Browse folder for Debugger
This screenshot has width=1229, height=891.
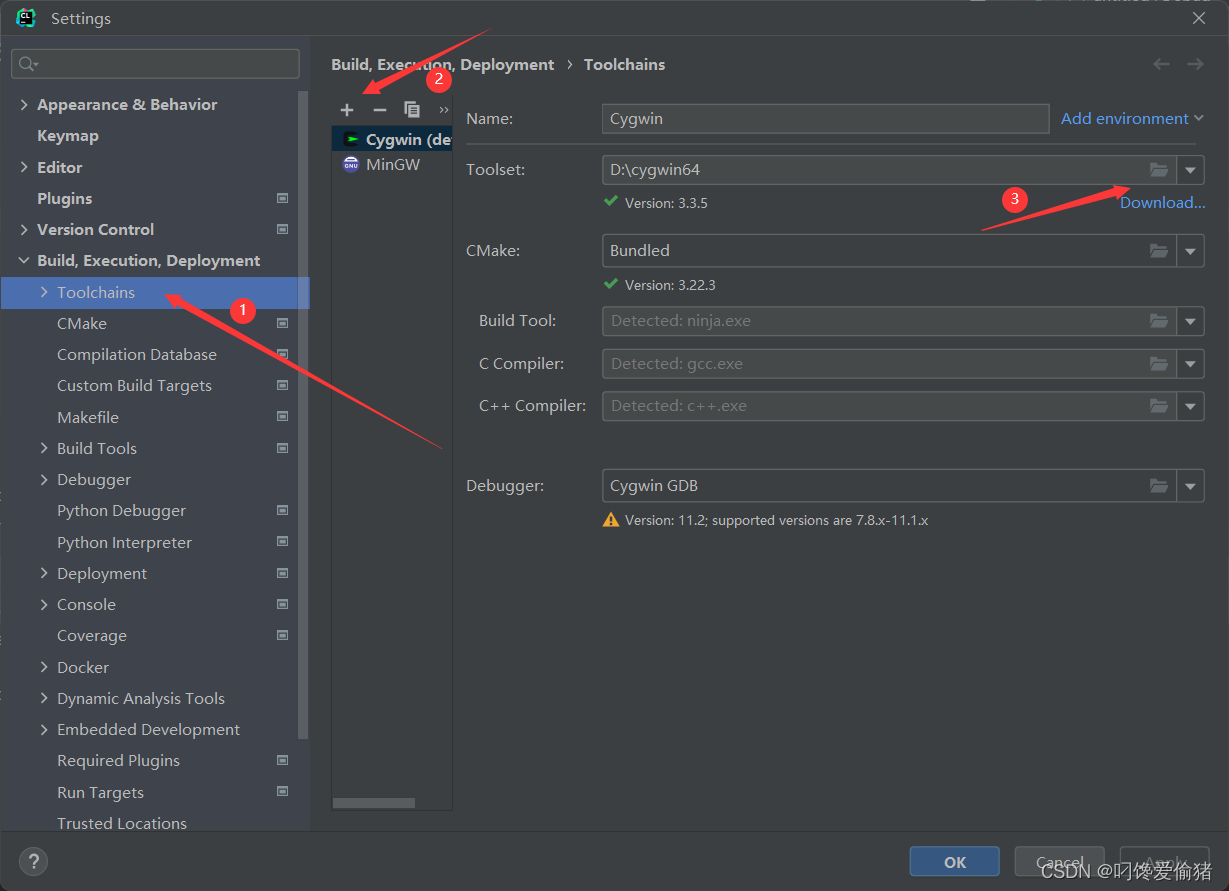1159,486
